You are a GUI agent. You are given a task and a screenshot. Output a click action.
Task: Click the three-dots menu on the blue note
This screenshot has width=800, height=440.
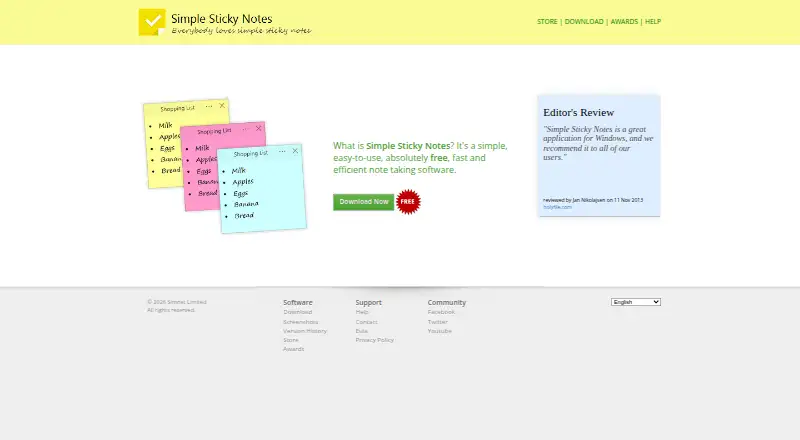pyautogui.click(x=282, y=152)
